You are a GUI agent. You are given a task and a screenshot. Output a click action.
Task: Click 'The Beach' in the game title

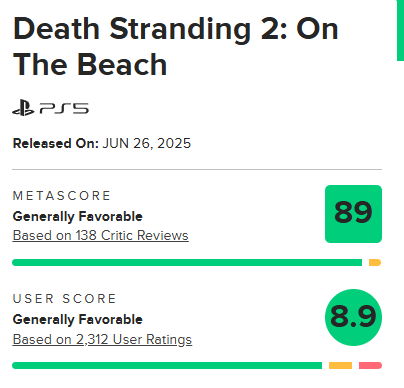90,64
